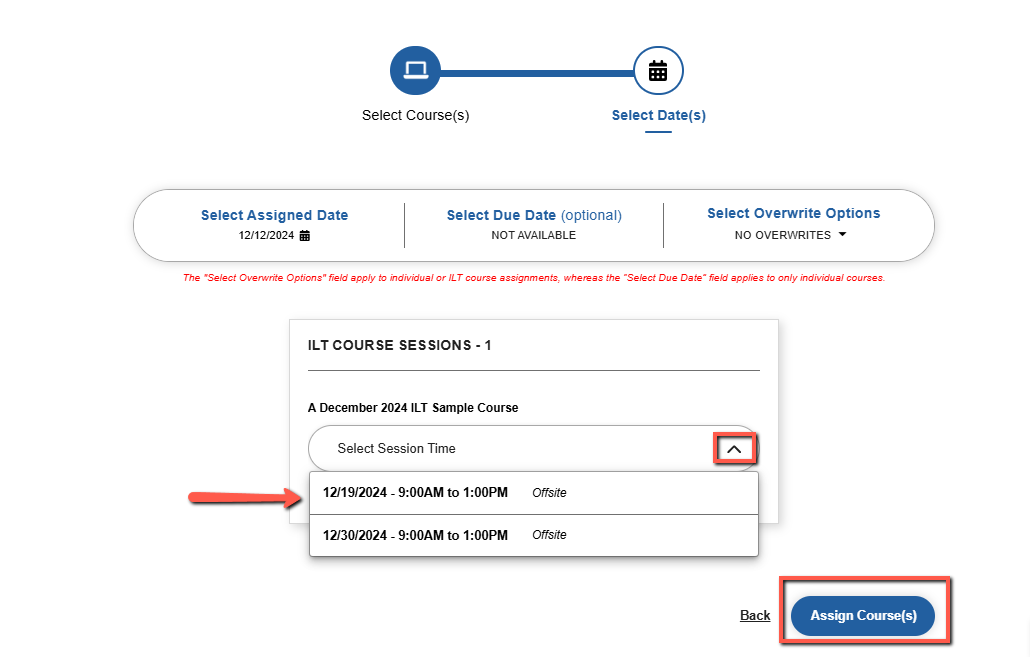This screenshot has height=657, width=1030.
Task: Click the calendar Select Date(s) step icon
Action: 658,70
